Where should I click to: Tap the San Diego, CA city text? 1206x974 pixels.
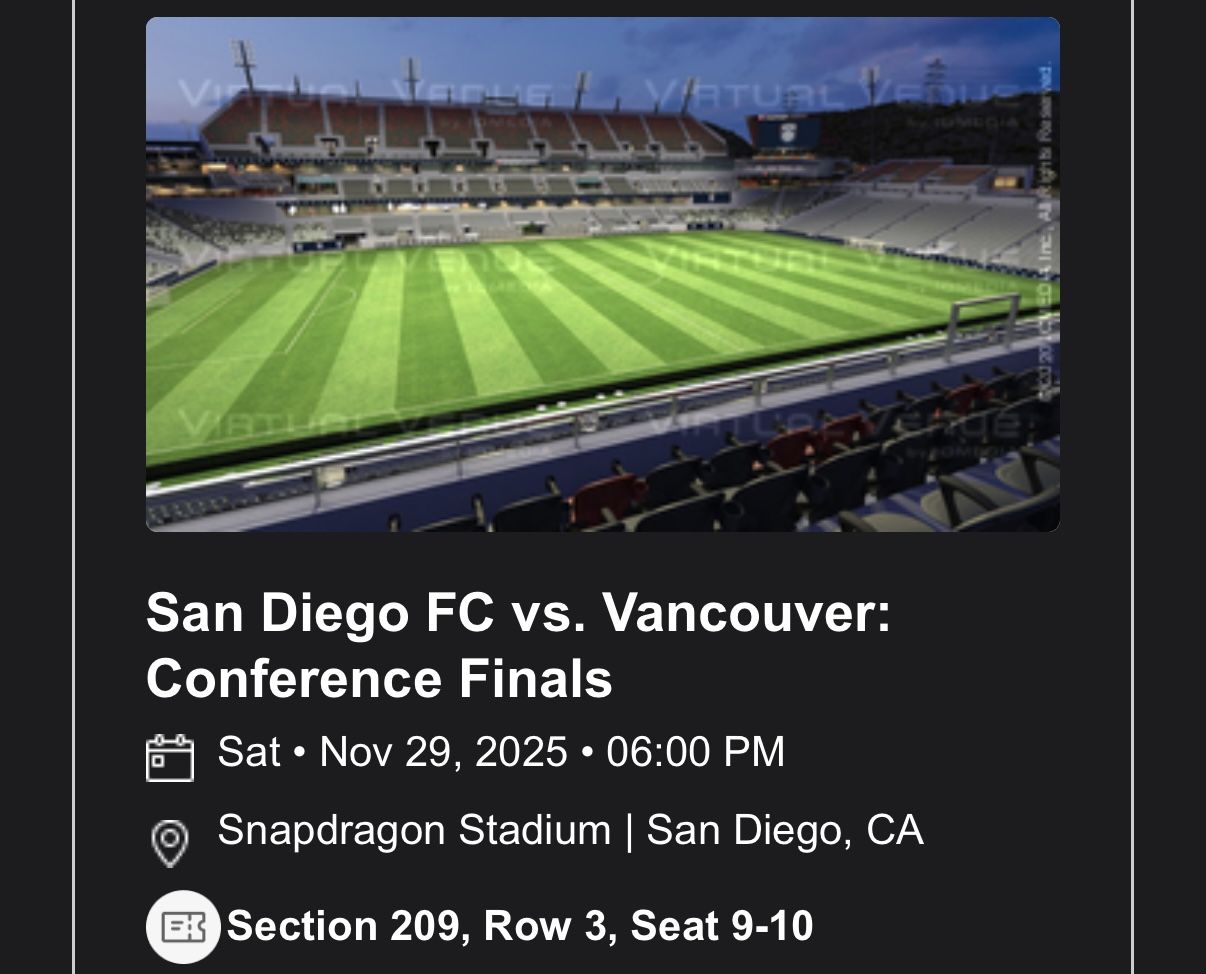coord(785,830)
